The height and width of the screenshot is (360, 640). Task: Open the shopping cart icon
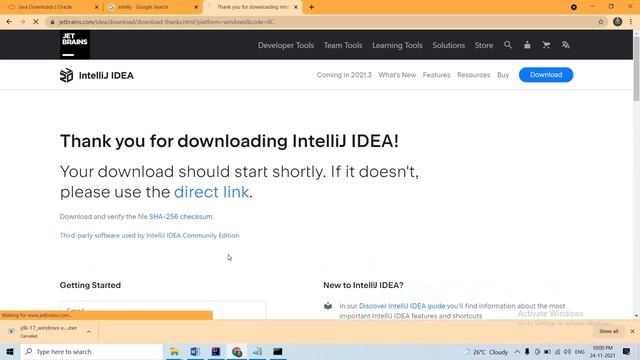546,45
